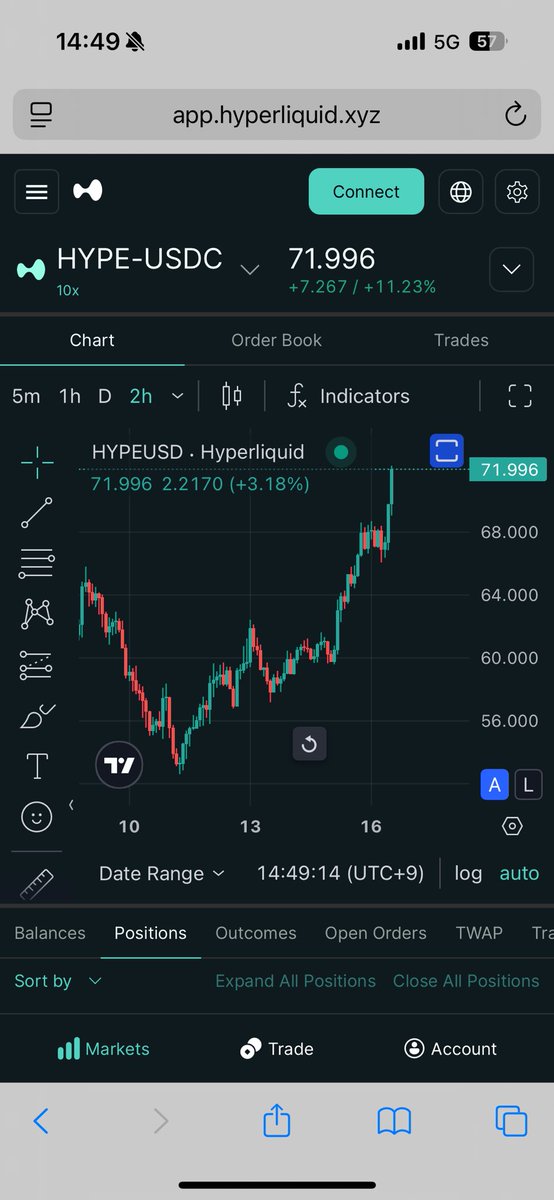
Task: Switch to the TWAP tab
Action: [479, 933]
